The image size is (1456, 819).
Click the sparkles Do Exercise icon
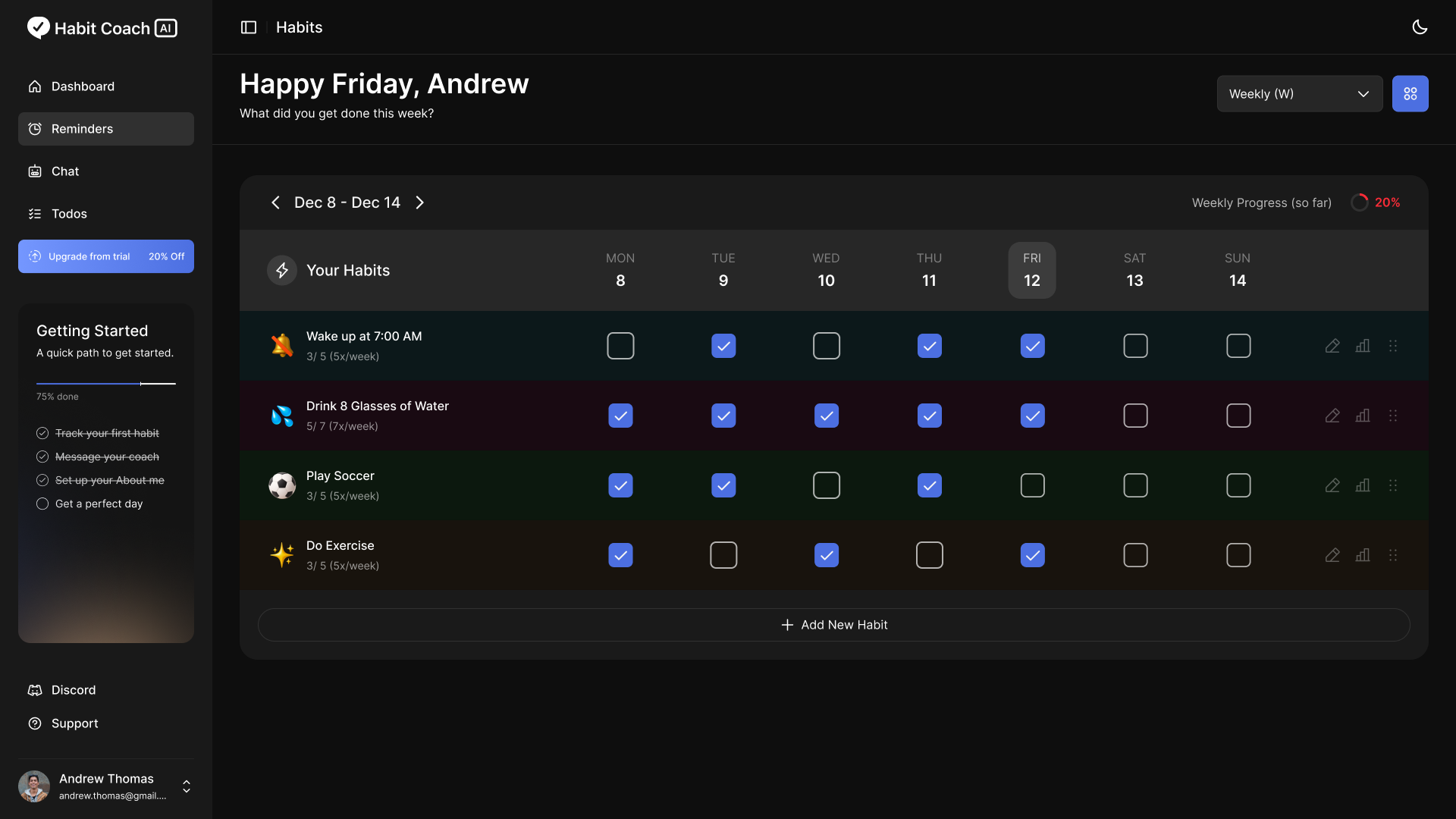[282, 555]
